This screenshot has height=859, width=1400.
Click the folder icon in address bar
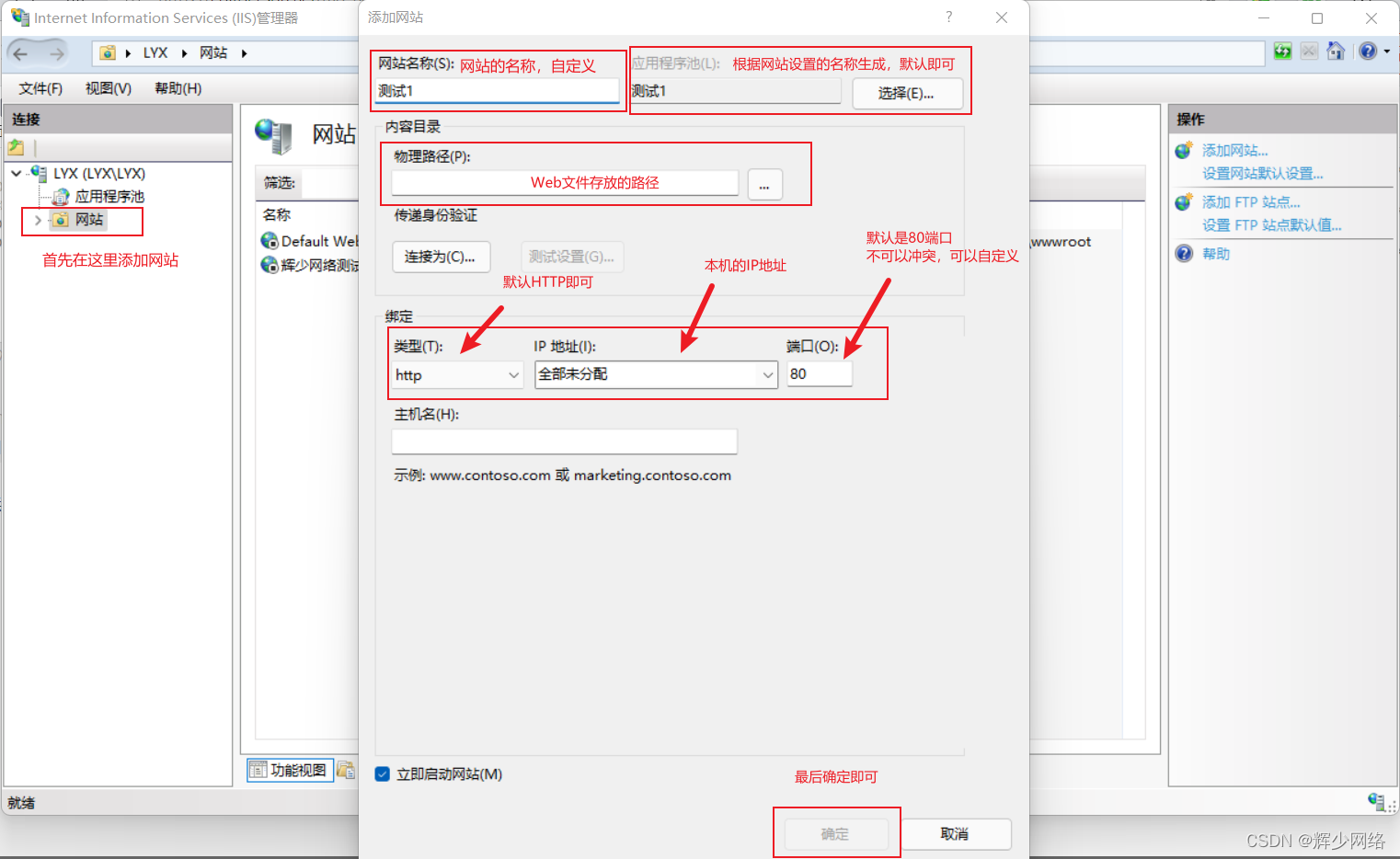click(108, 53)
